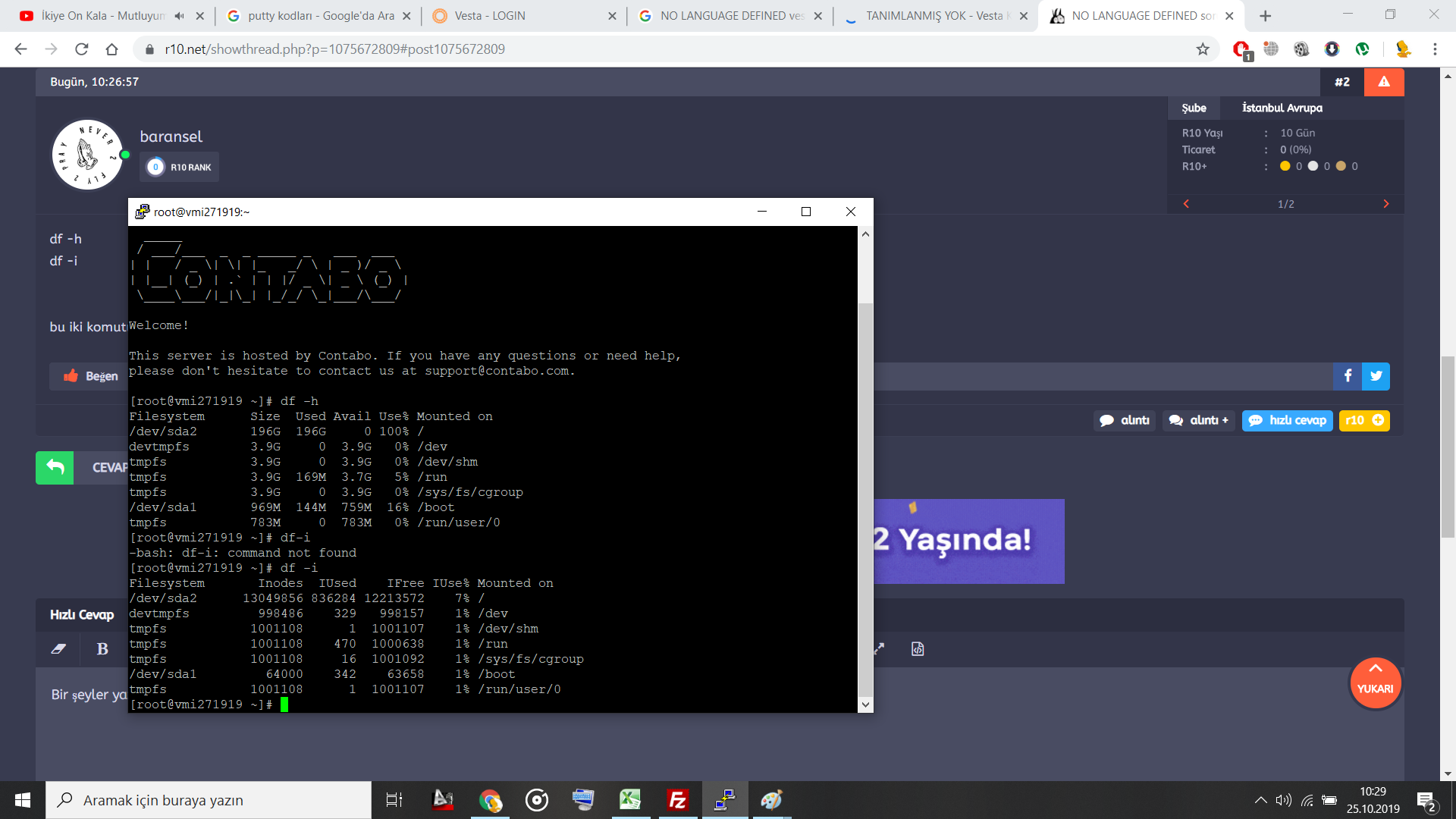Click the browser page vertical scrollbar

tap(1448, 447)
